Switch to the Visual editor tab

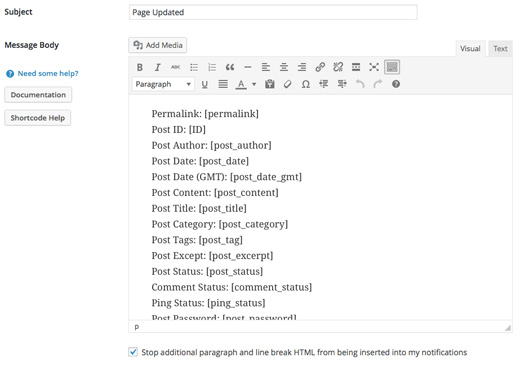[470, 49]
